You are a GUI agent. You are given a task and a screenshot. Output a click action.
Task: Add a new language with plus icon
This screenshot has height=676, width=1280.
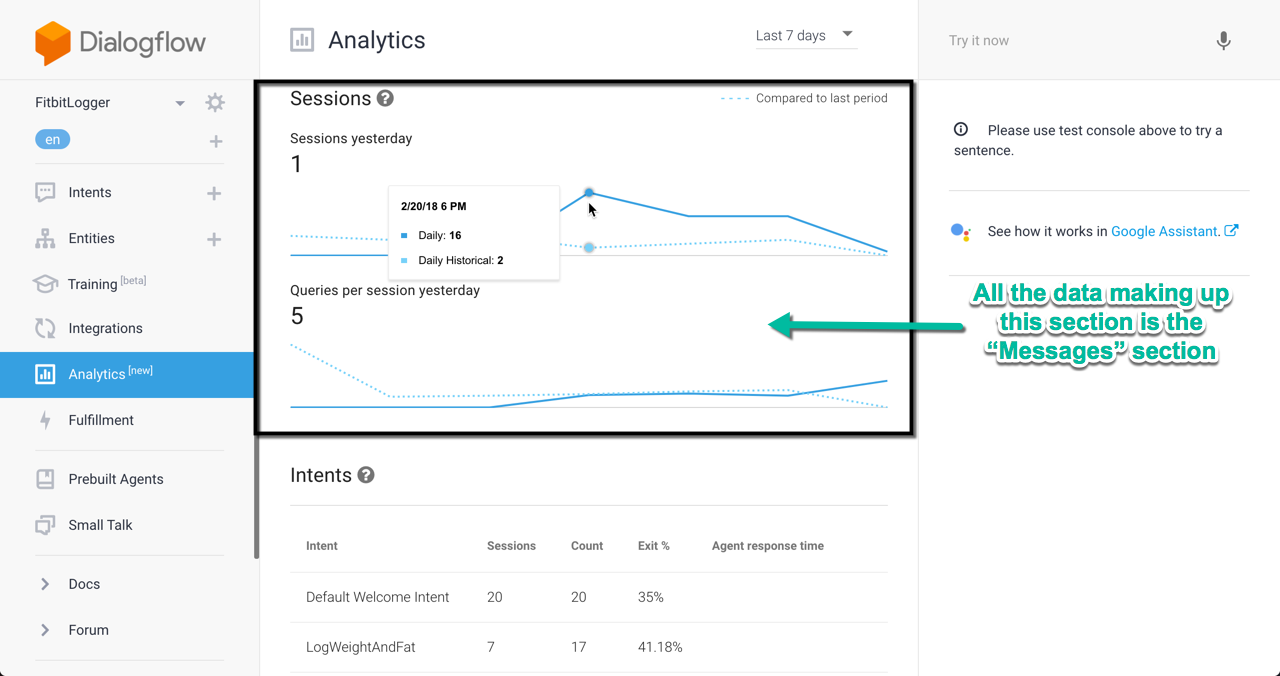click(216, 141)
